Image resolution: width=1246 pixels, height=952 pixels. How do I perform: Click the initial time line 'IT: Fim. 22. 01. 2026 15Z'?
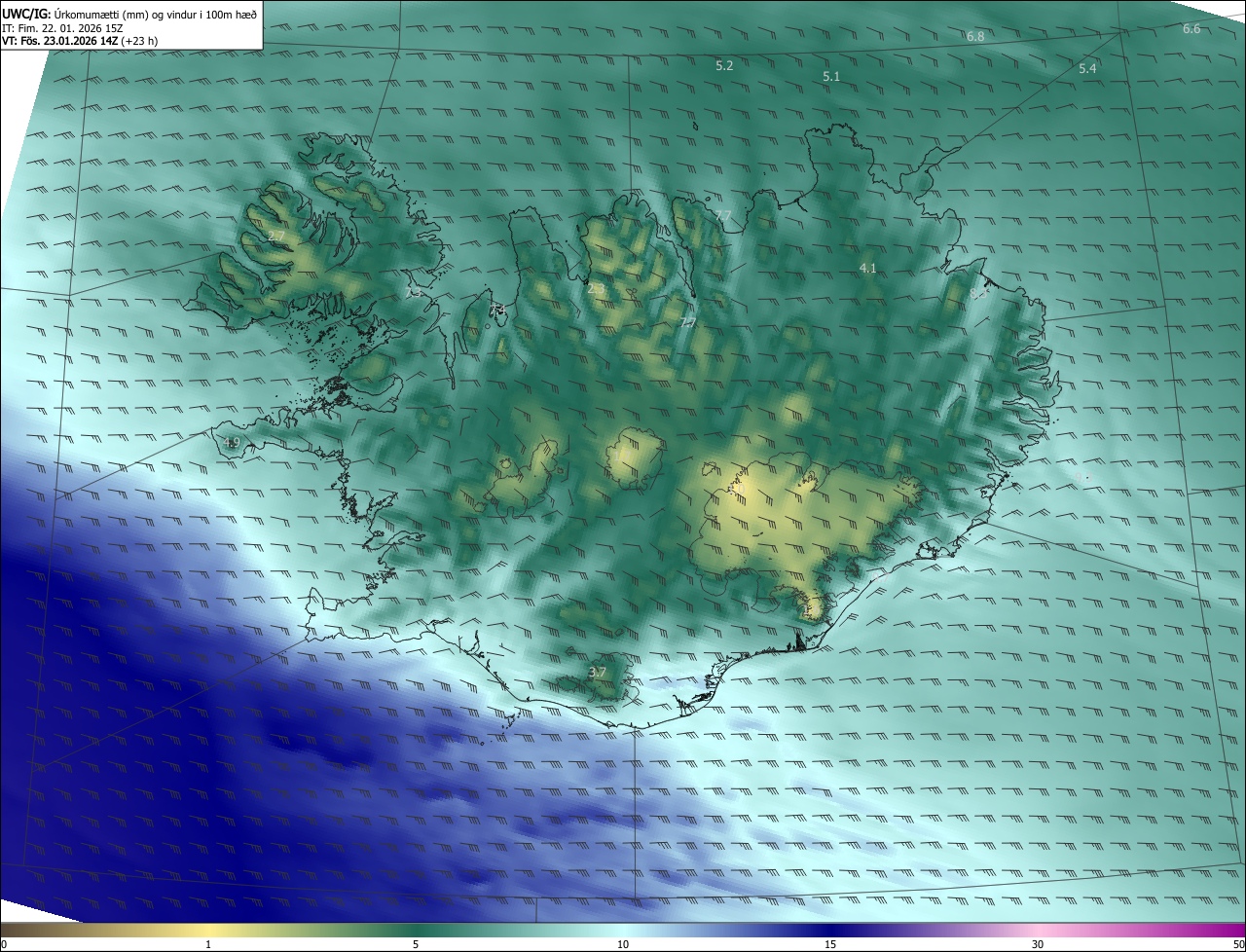click(x=63, y=27)
